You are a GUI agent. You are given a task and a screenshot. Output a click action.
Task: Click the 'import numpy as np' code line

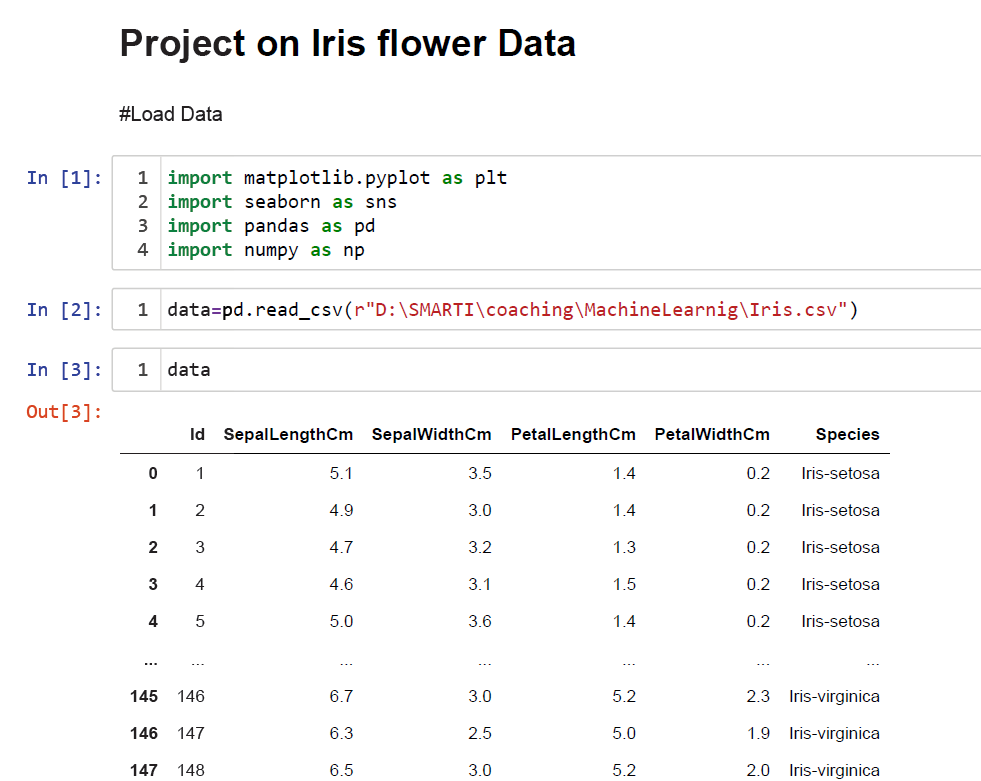(265, 250)
